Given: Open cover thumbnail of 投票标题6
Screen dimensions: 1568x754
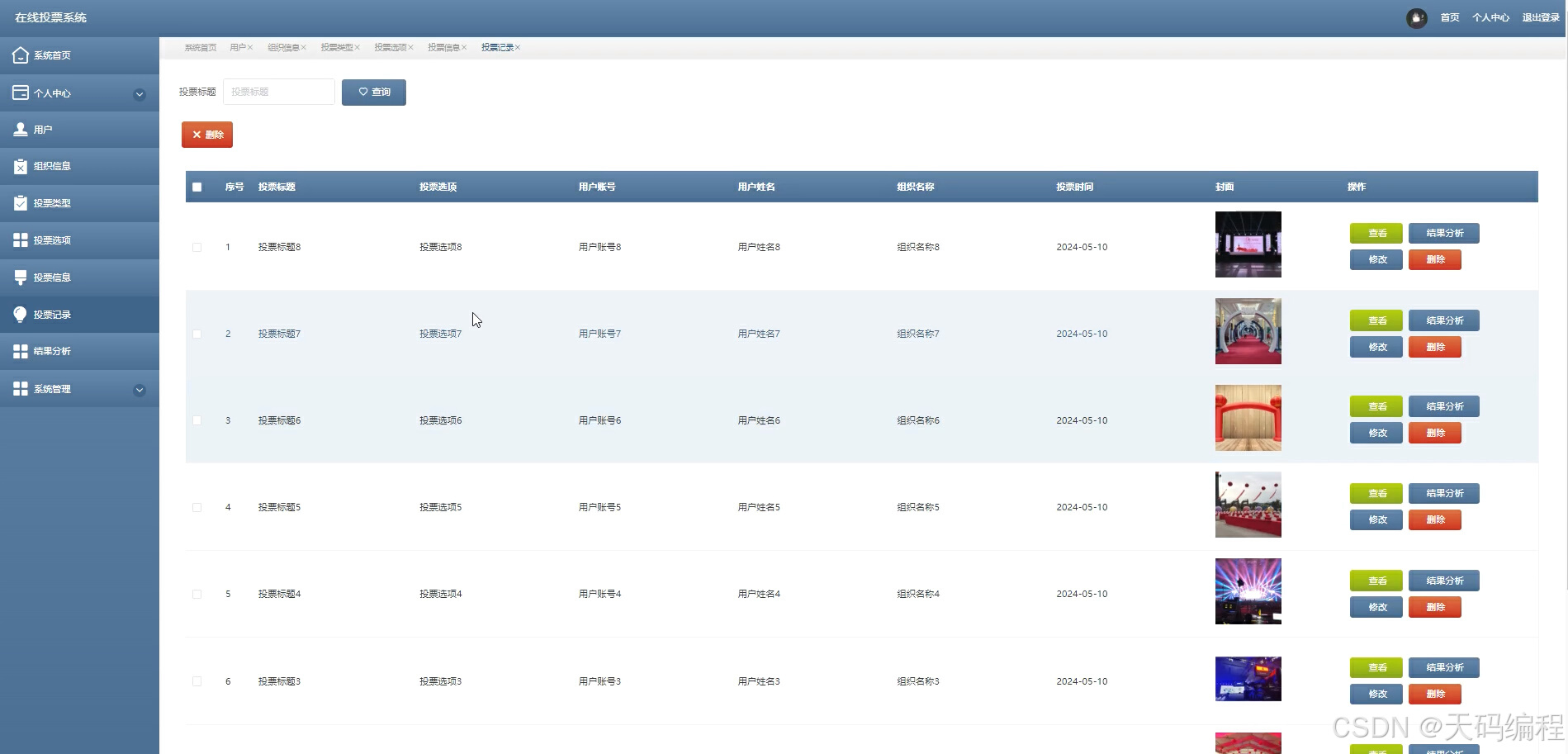Looking at the screenshot, I should (1248, 418).
